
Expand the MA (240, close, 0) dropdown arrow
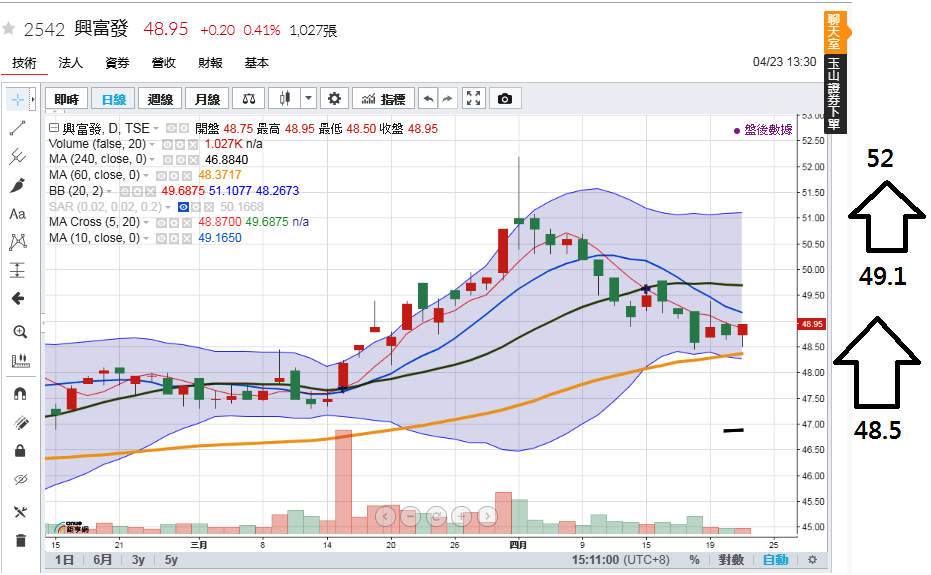coord(152,159)
